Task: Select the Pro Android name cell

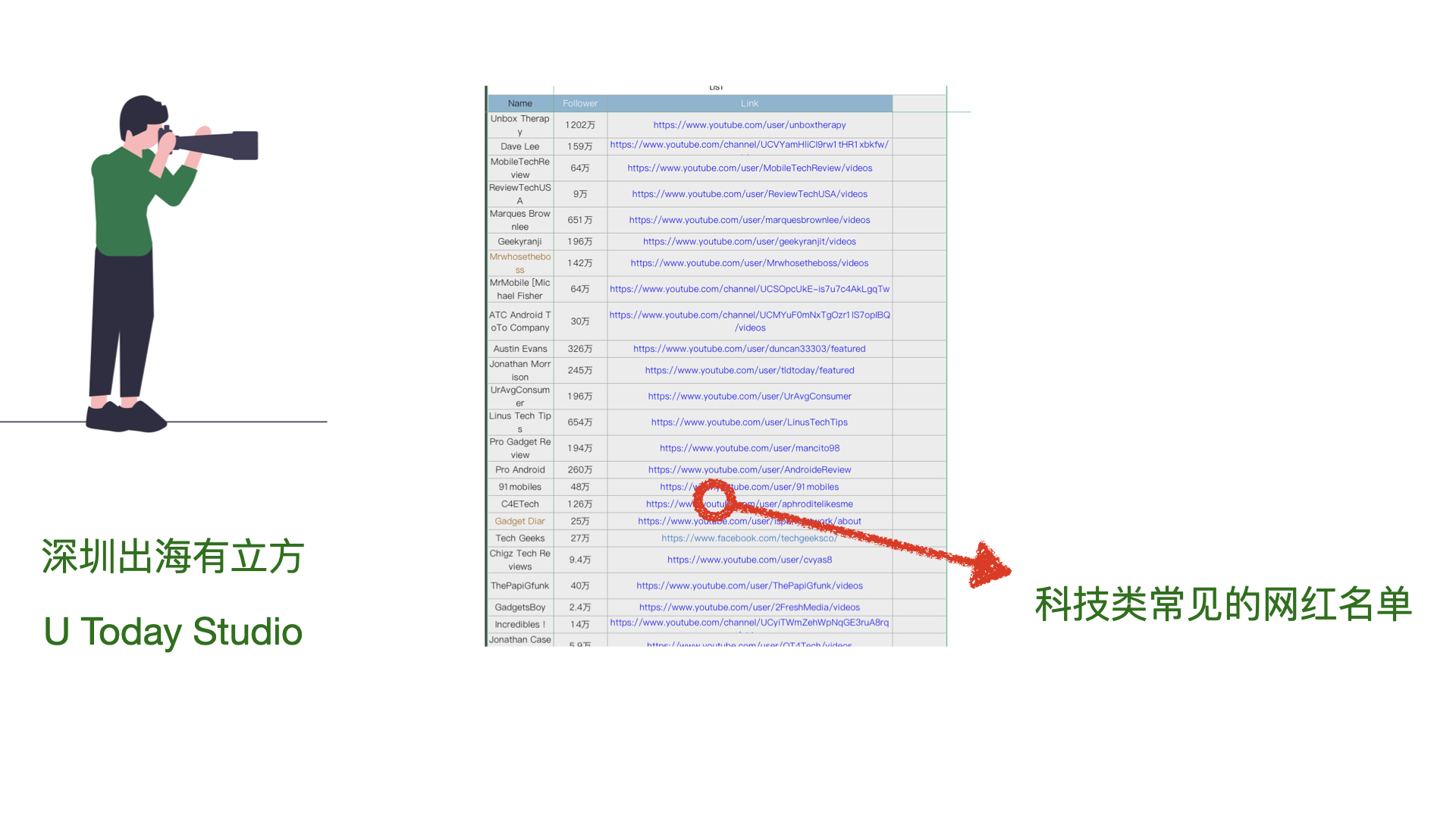Action: (520, 470)
